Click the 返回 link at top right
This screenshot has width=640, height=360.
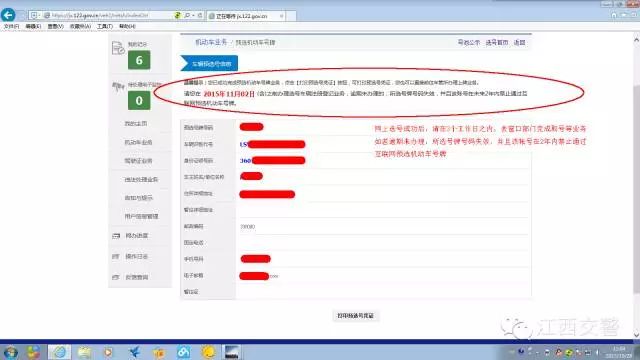pos(520,42)
